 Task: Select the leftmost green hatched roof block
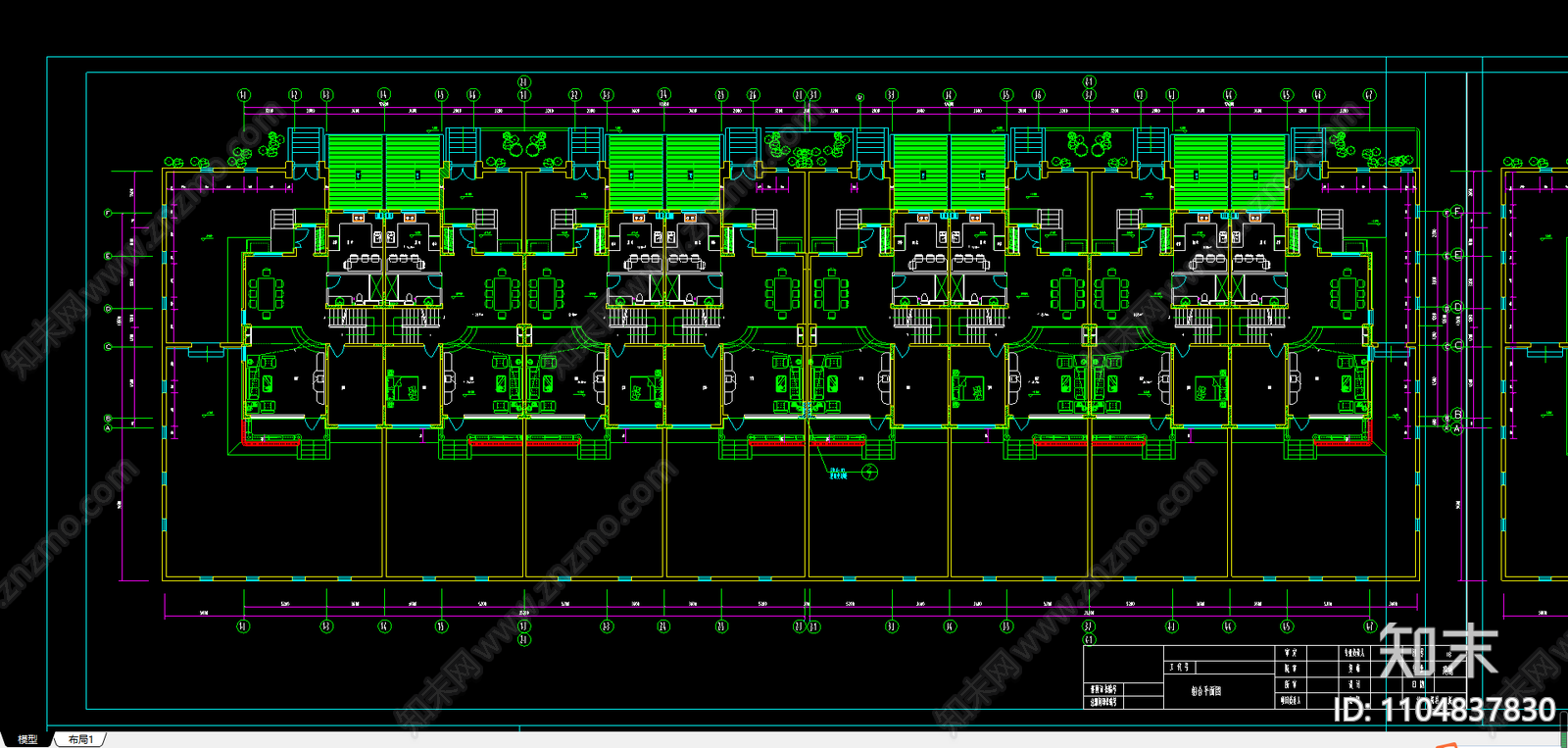point(355,172)
